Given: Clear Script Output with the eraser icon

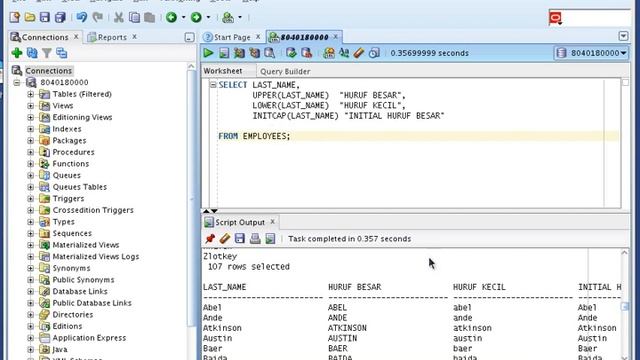Looking at the screenshot, I should pos(224,238).
